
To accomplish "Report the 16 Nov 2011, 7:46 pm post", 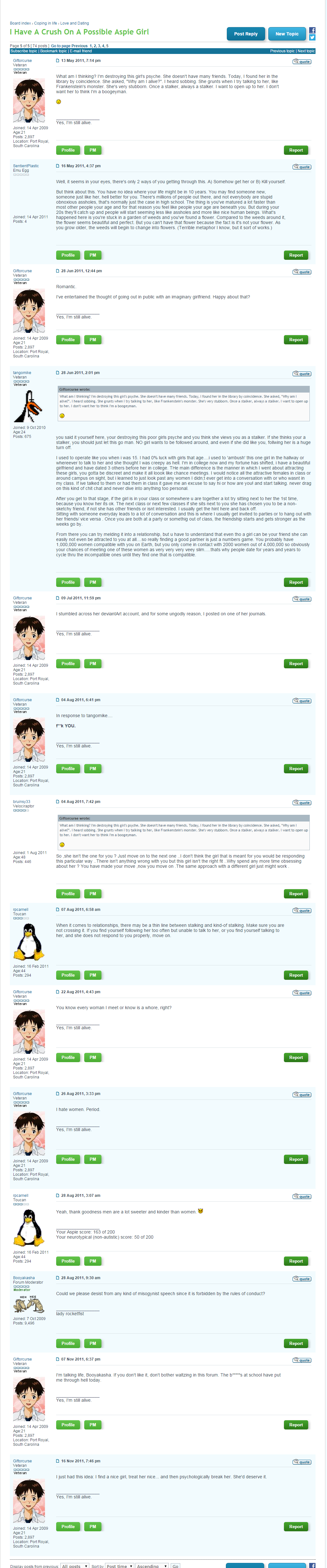I will tap(296, 1527).
